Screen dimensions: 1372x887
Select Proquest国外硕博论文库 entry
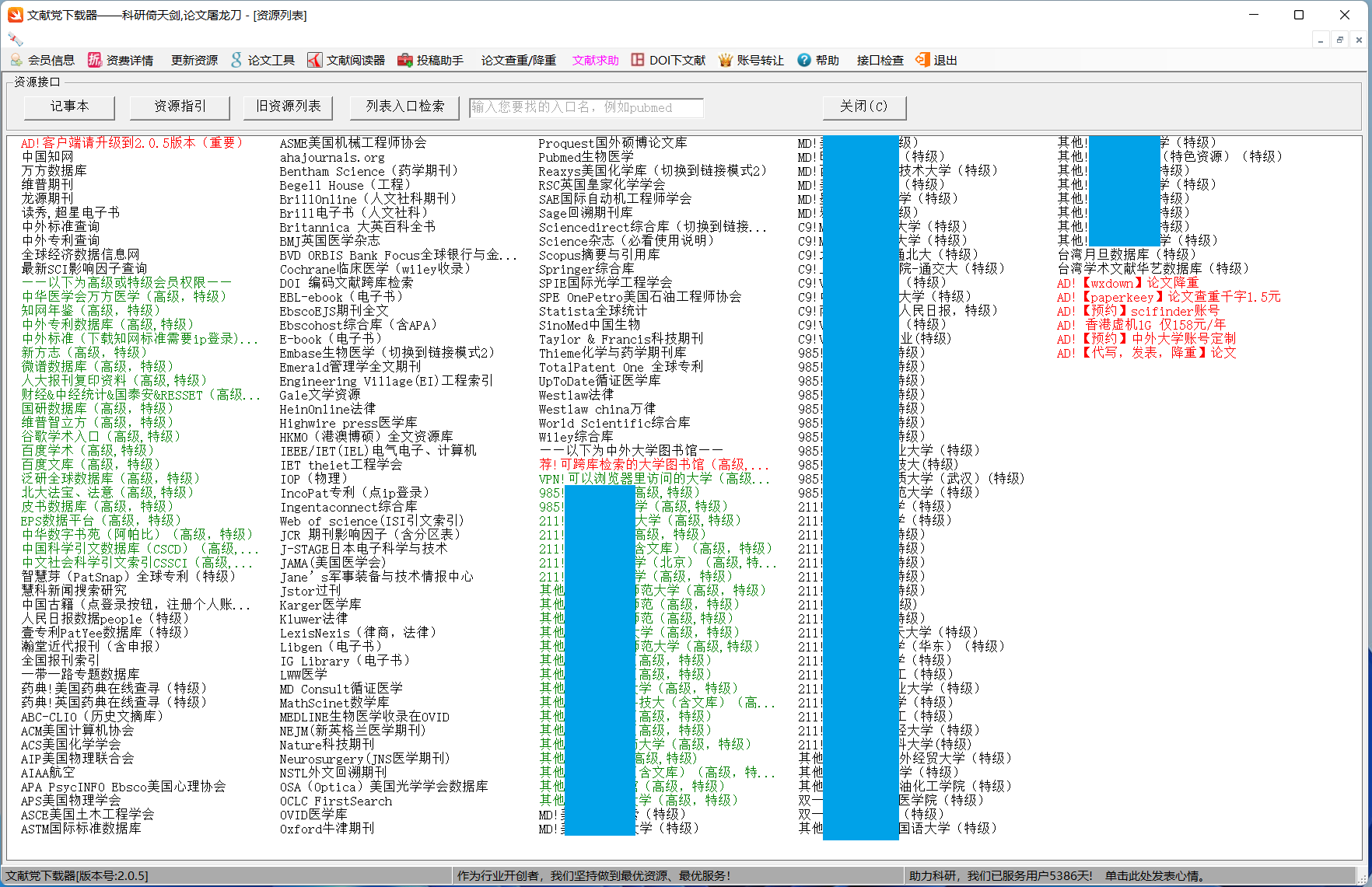point(613,143)
